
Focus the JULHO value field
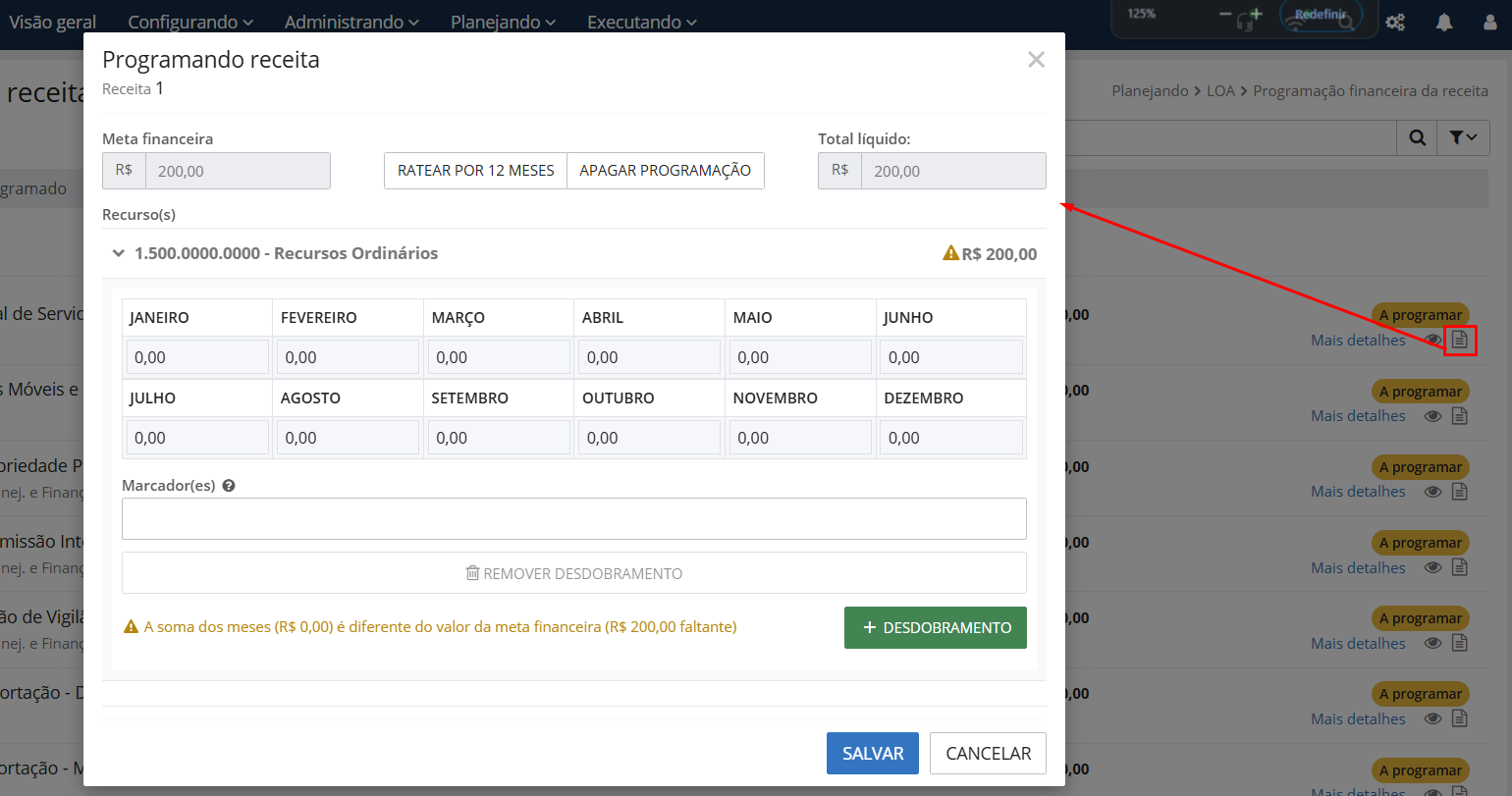pos(197,438)
